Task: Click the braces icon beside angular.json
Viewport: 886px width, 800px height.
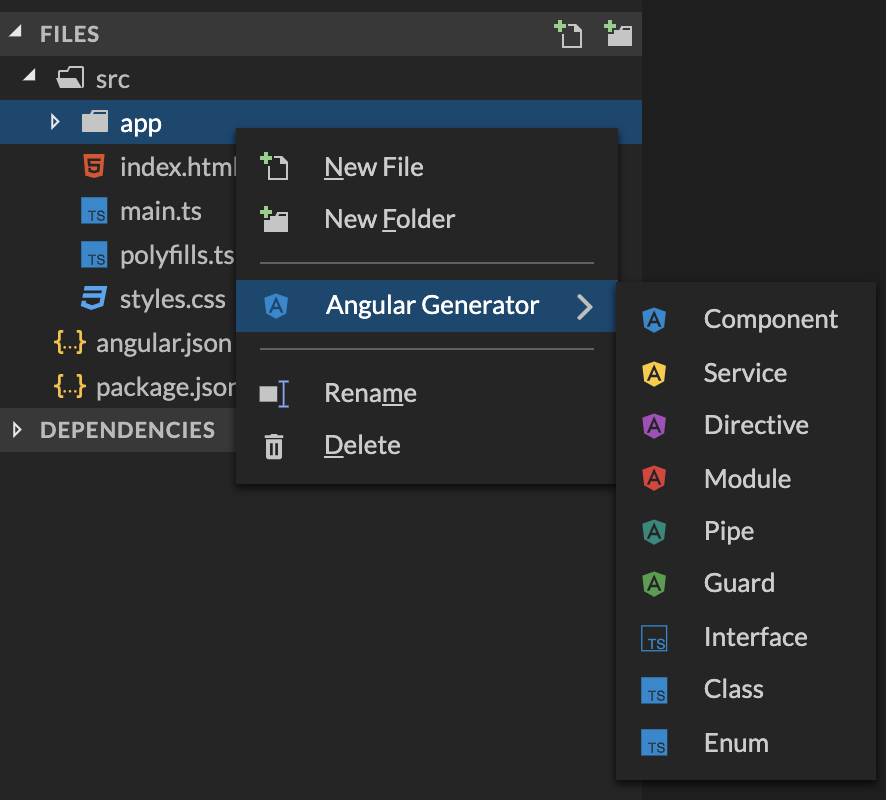Action: 70,342
